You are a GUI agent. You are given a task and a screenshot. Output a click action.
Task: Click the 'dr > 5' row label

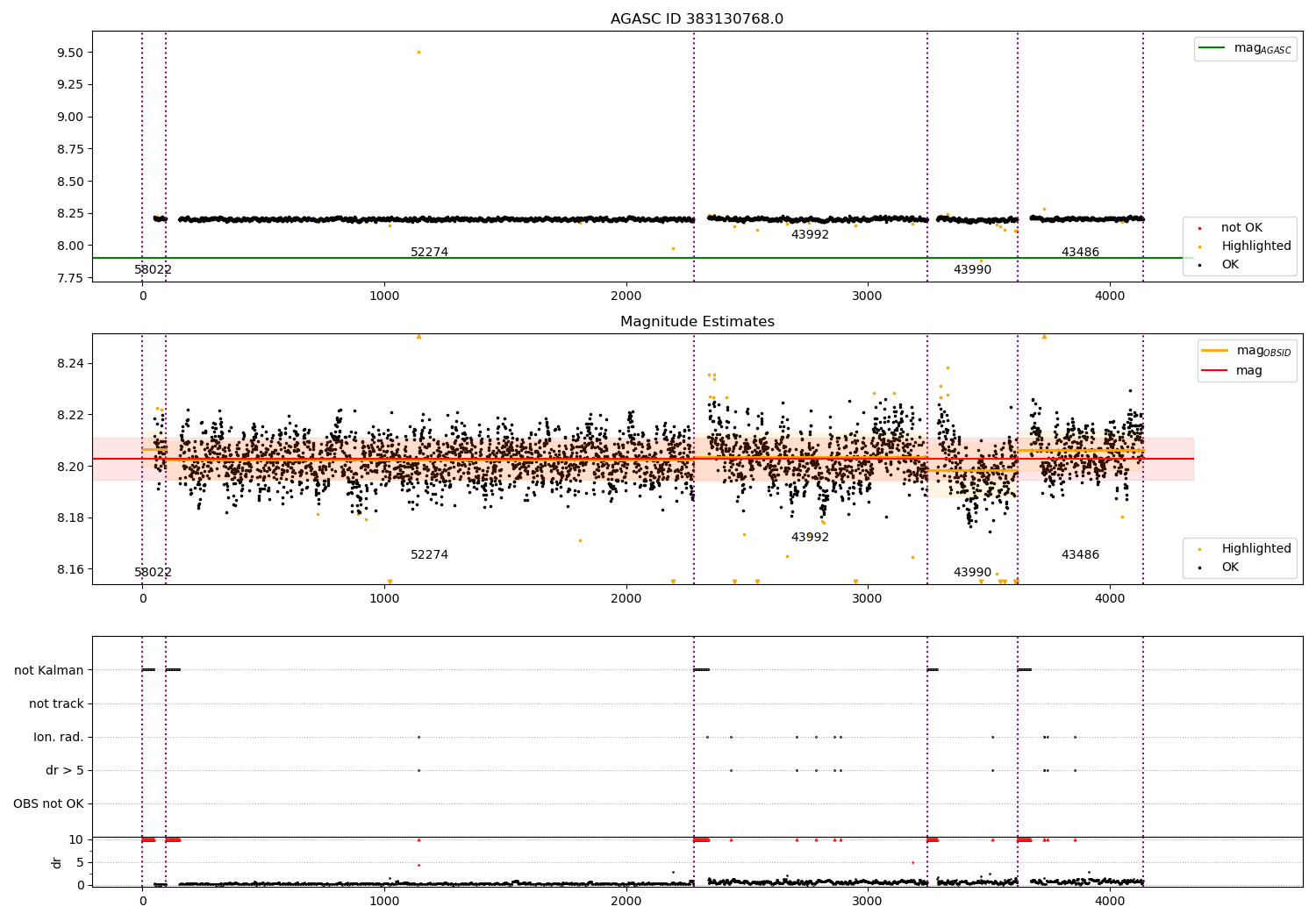tap(65, 770)
